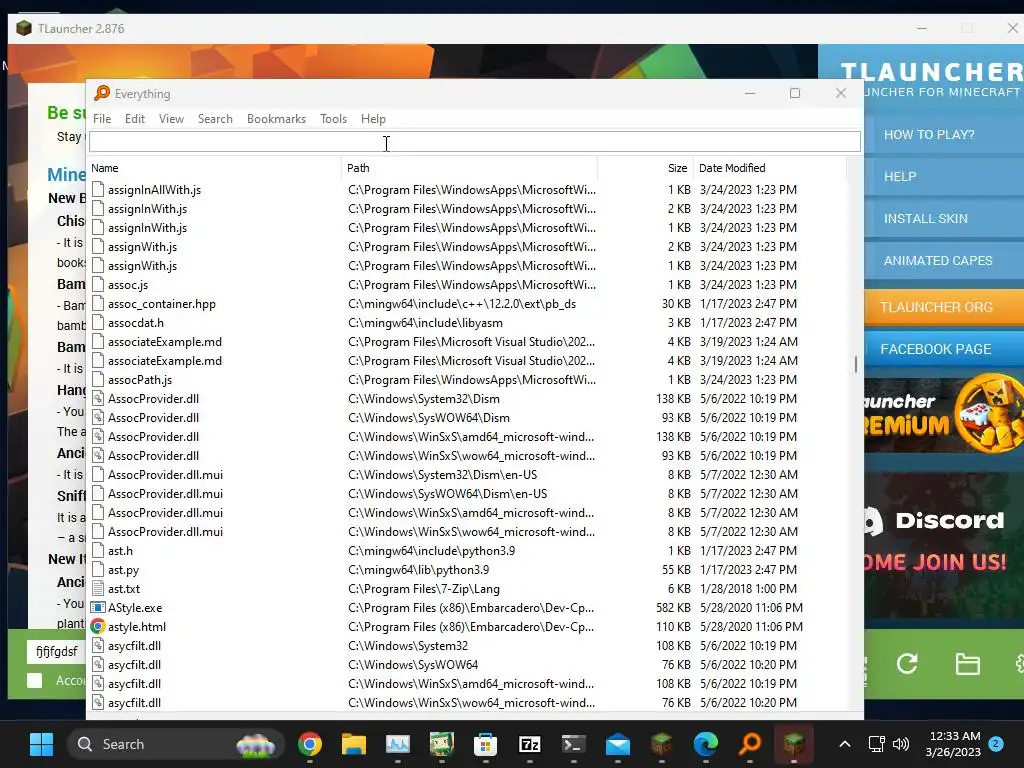Click the Everything vertical scrollbar thumb
Image resolution: width=1024 pixels, height=768 pixels.
[x=856, y=364]
